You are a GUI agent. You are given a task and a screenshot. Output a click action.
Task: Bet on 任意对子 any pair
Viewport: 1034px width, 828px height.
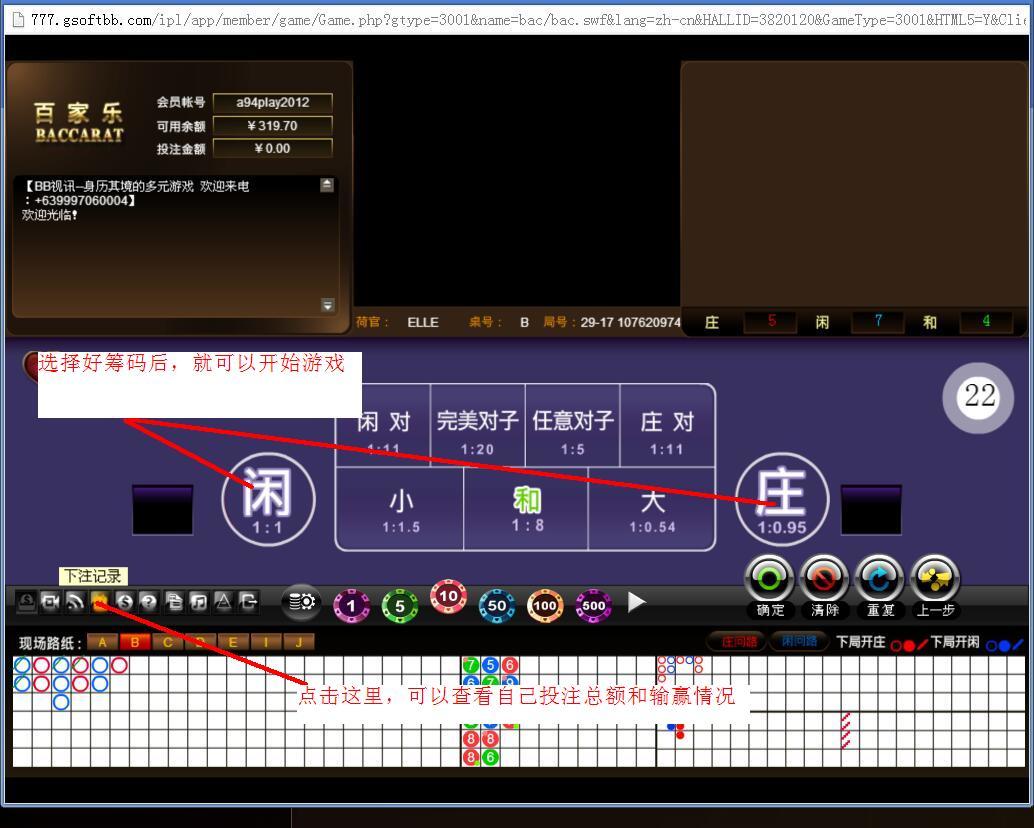572,425
